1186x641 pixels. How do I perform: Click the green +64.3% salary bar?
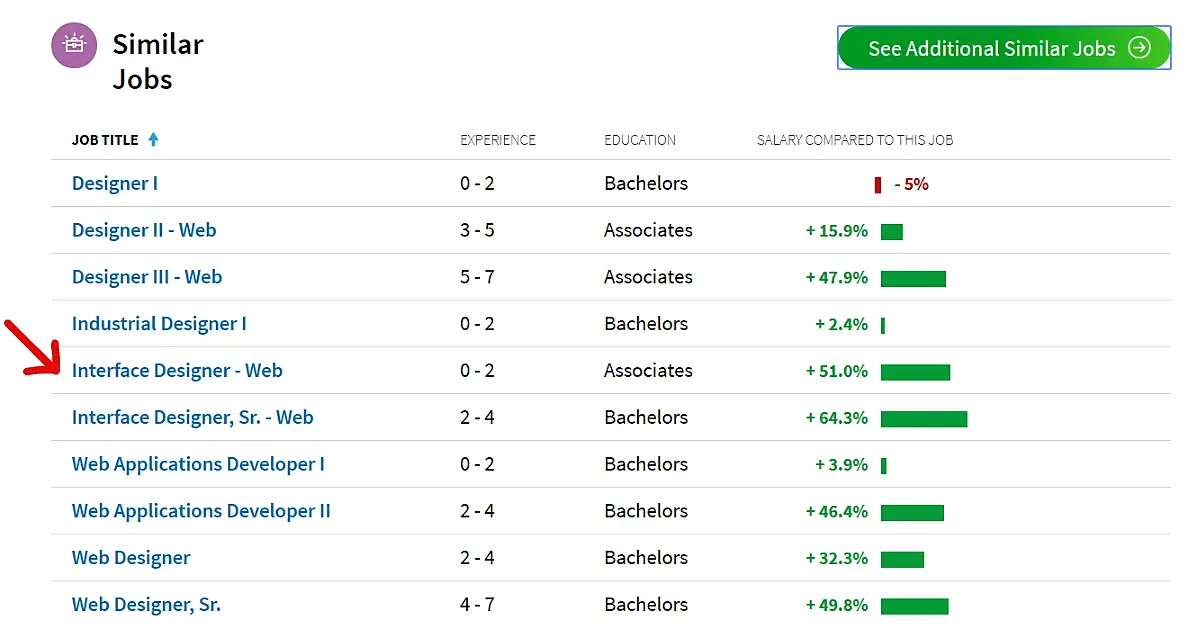(924, 419)
